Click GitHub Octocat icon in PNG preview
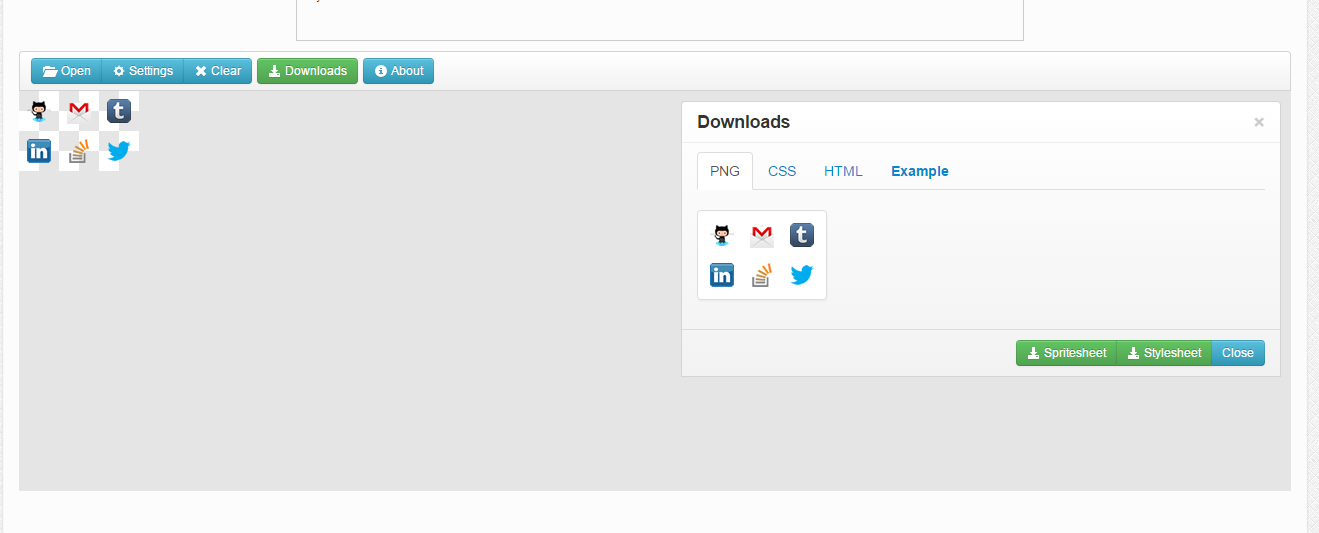Viewport: 1319px width, 533px height. 722,235
